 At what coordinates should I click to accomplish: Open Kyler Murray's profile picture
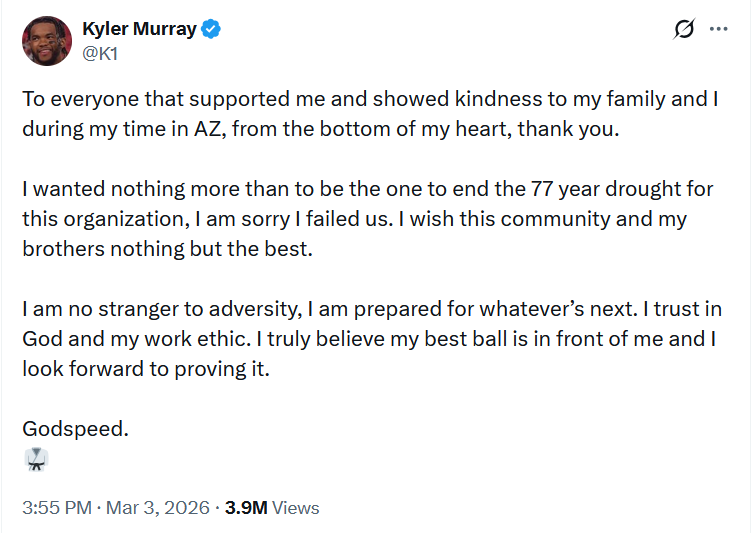47,41
